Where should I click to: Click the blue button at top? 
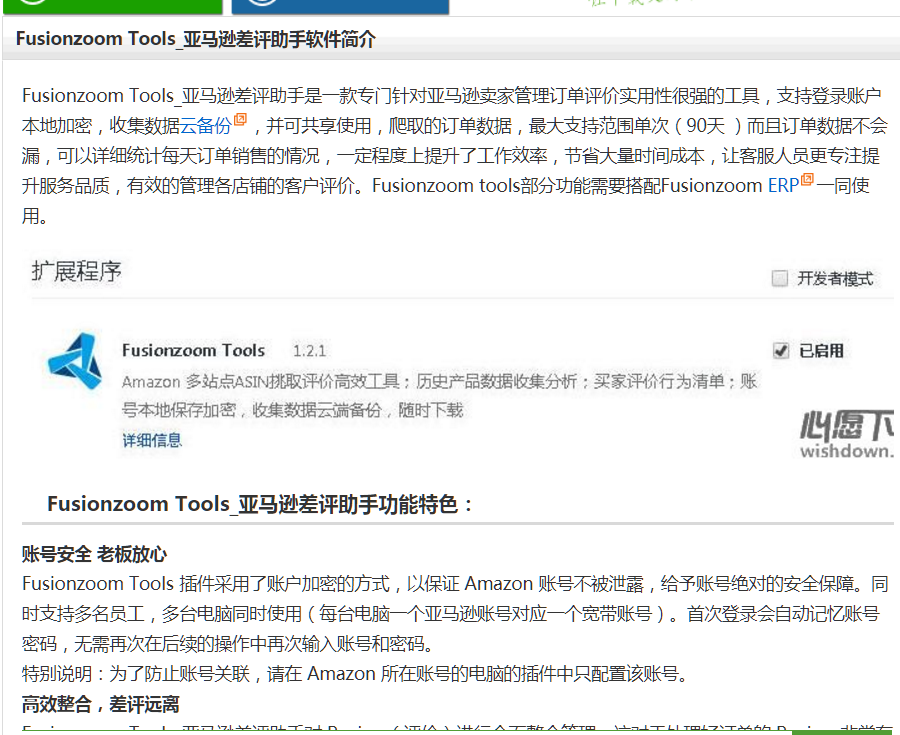(340, 6)
